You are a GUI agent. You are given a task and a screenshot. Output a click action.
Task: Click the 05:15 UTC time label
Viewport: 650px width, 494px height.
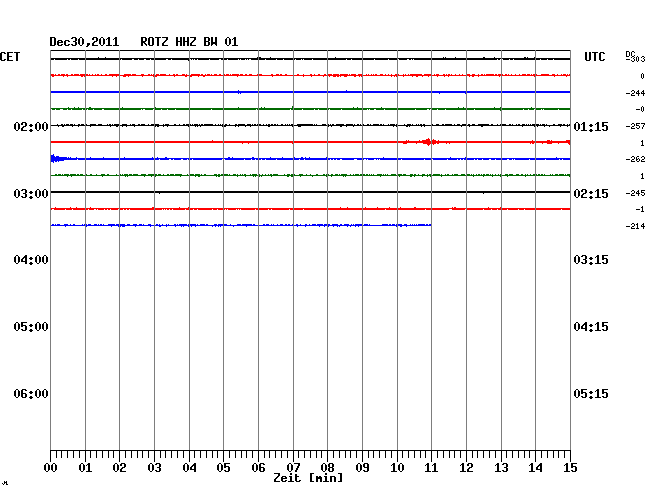click(x=591, y=394)
